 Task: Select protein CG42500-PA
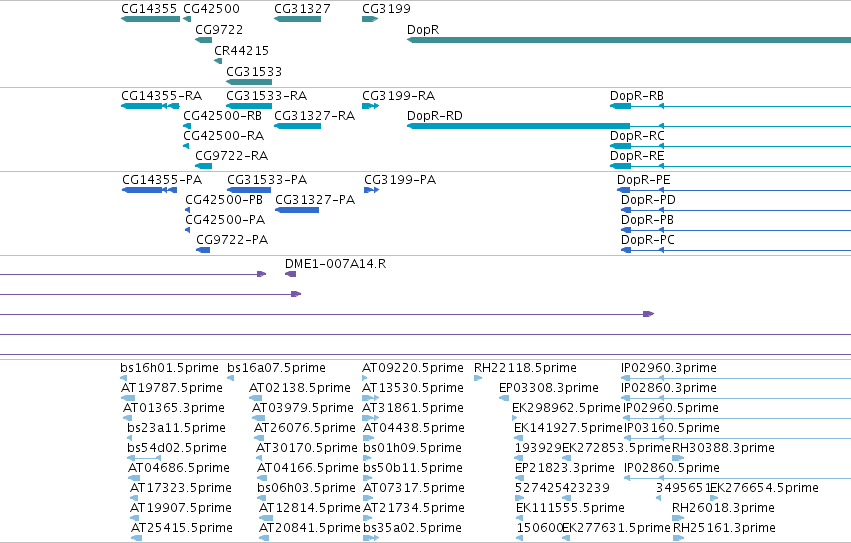coord(188,230)
